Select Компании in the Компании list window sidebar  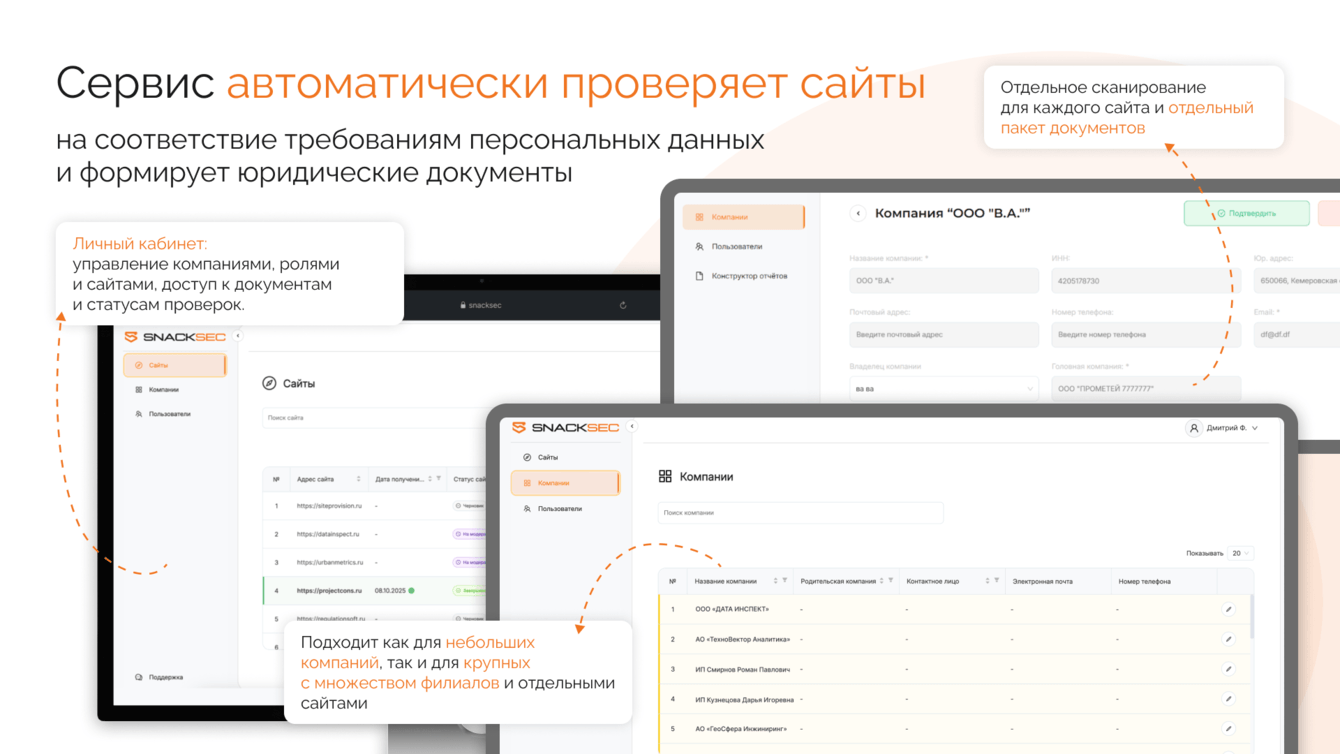pyautogui.click(x=565, y=483)
